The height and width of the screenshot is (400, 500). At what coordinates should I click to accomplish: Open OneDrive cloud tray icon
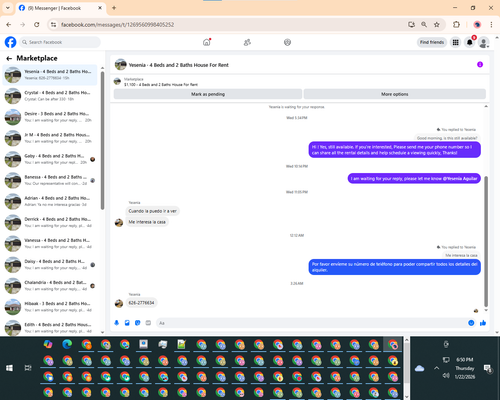click(x=419, y=368)
